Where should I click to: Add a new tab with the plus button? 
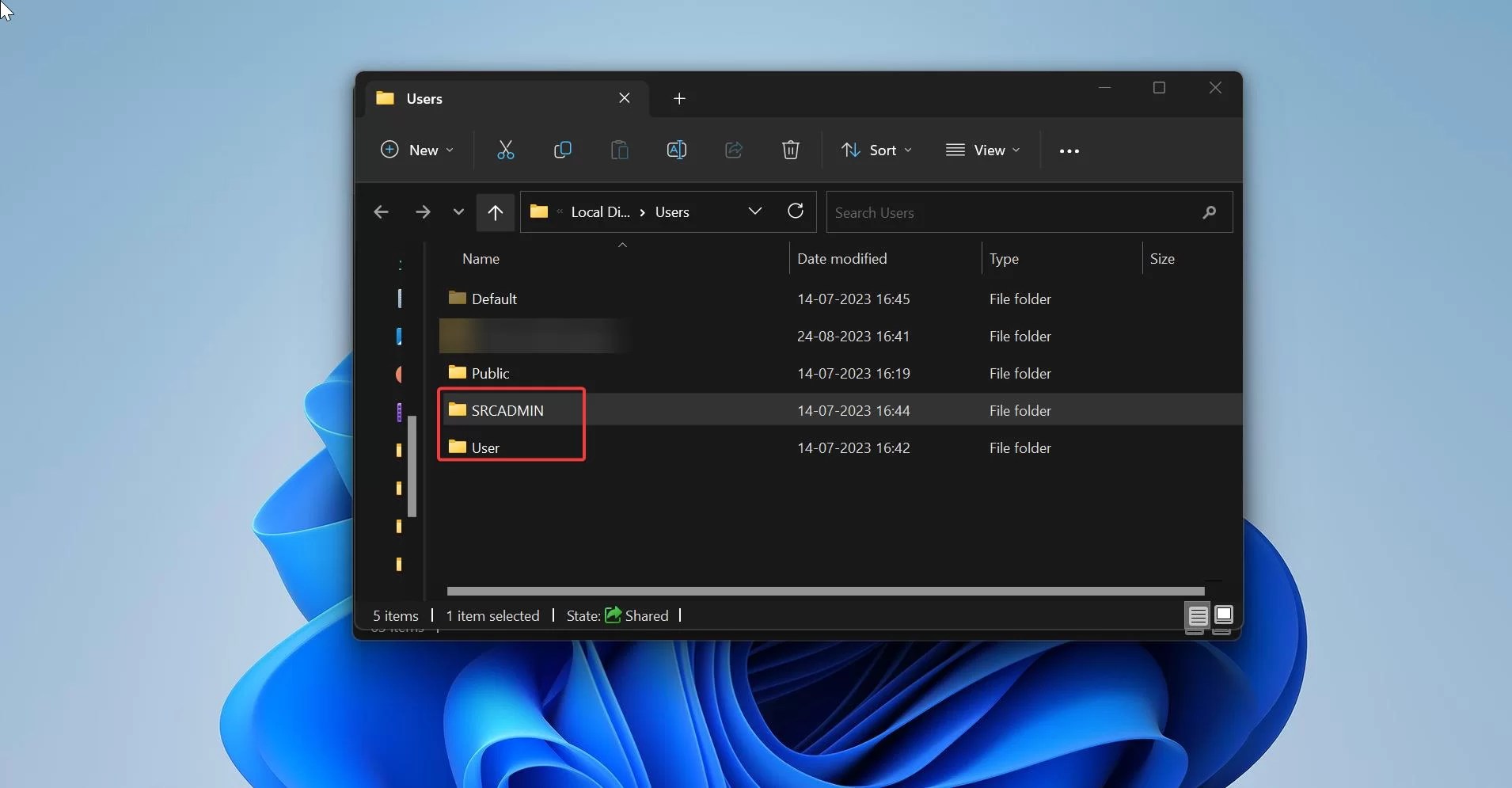coord(679,98)
